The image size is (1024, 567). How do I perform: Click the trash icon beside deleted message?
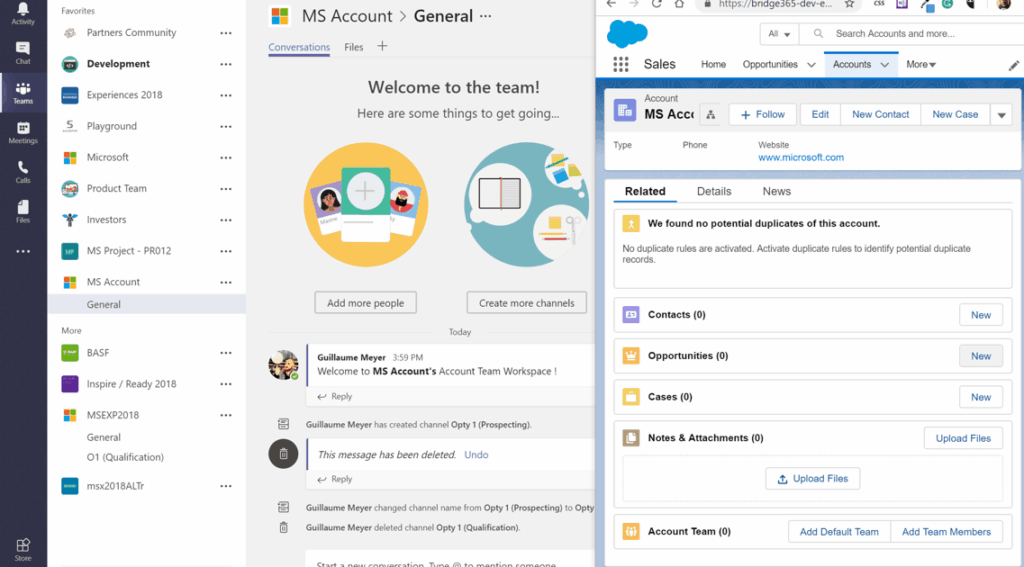pos(283,454)
